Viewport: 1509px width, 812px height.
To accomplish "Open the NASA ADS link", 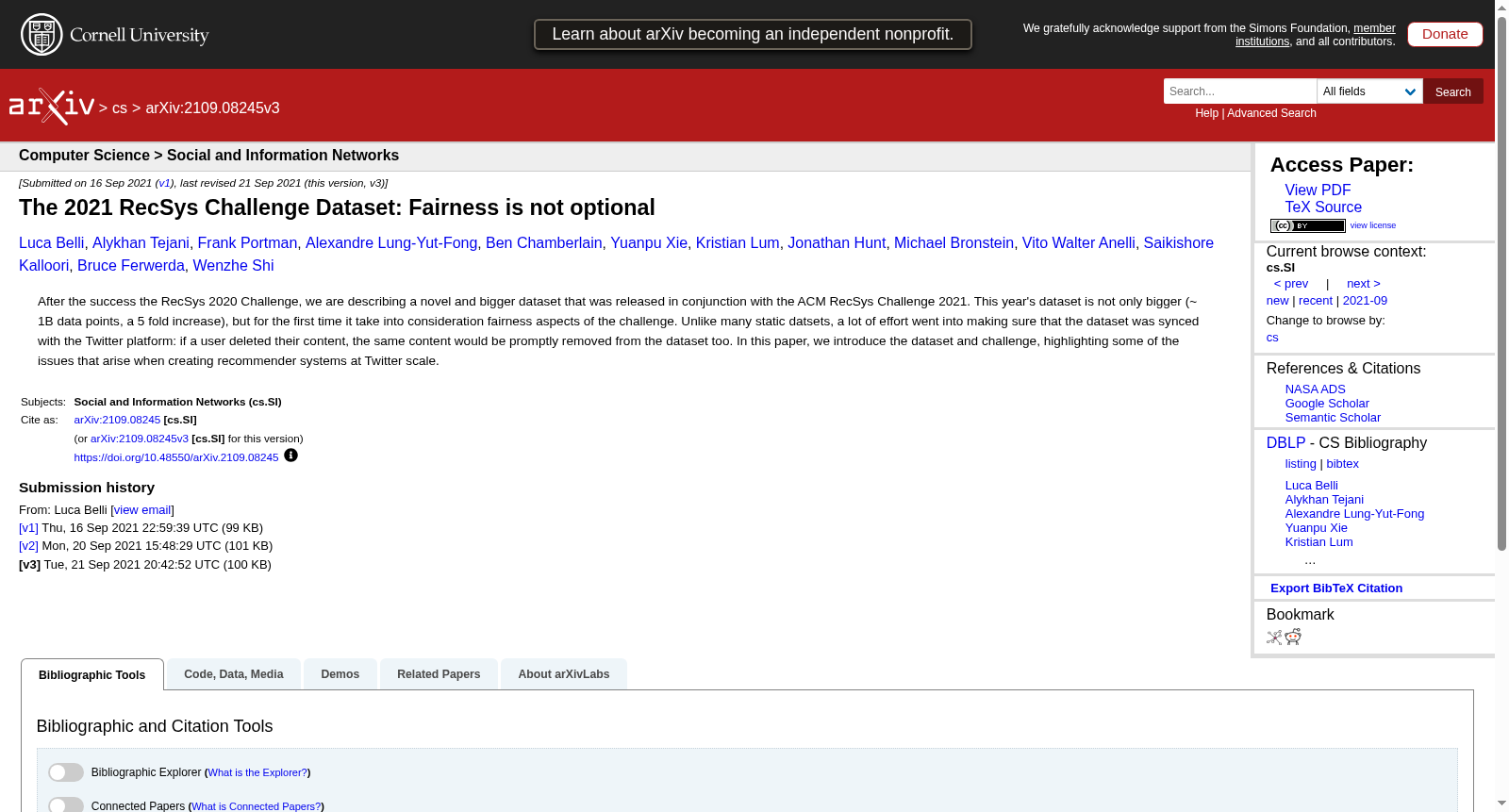I will pyautogui.click(x=1315, y=389).
